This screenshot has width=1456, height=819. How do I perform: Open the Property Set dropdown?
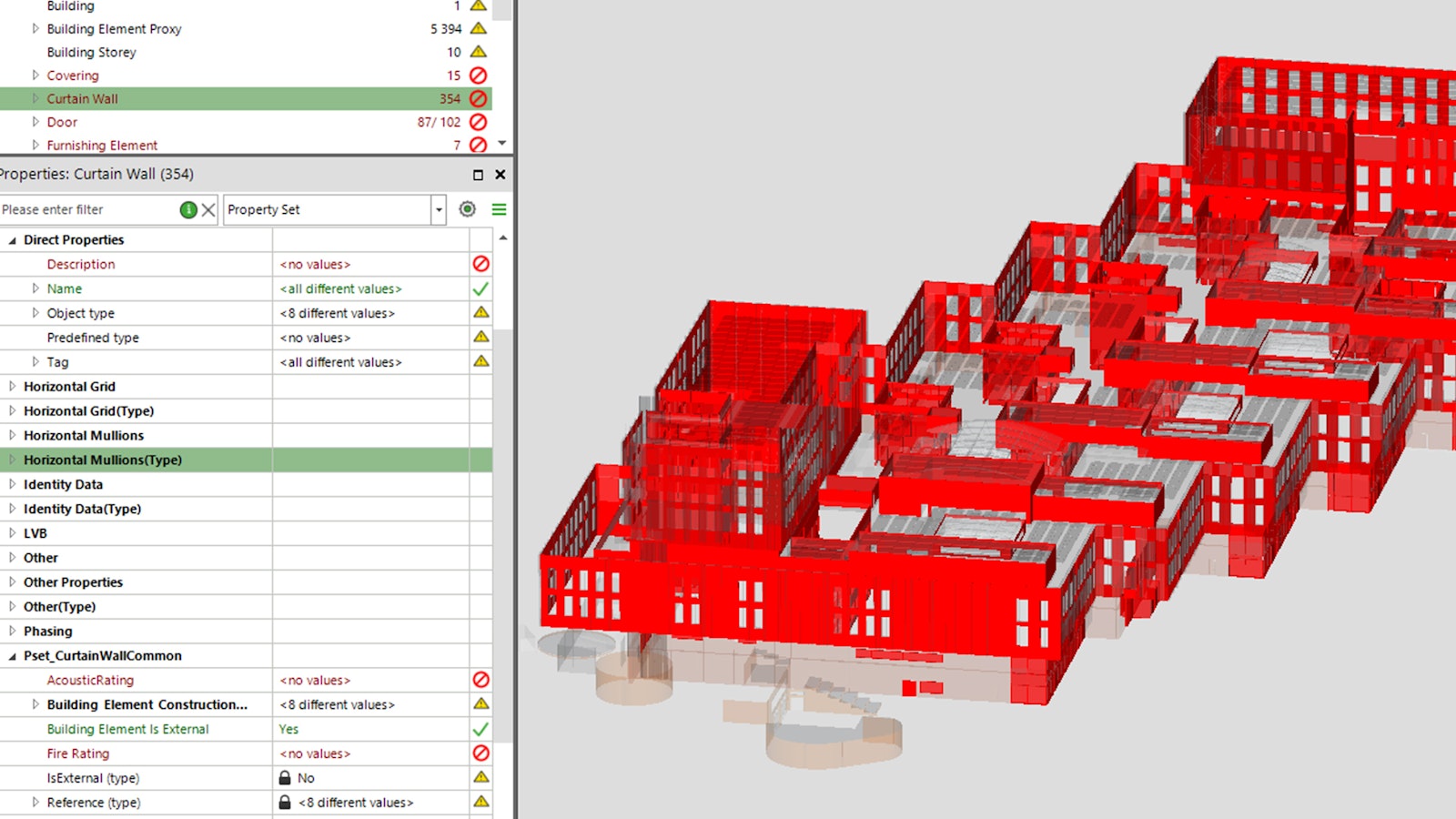(439, 209)
